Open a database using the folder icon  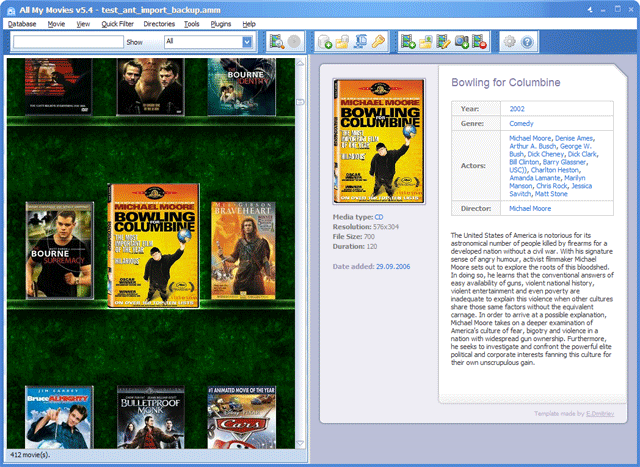coord(342,42)
